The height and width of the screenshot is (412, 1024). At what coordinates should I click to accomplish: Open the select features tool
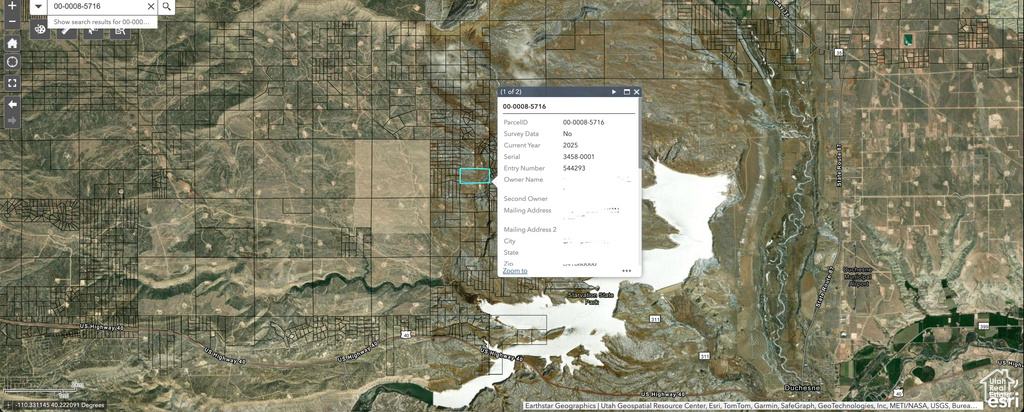click(x=92, y=30)
